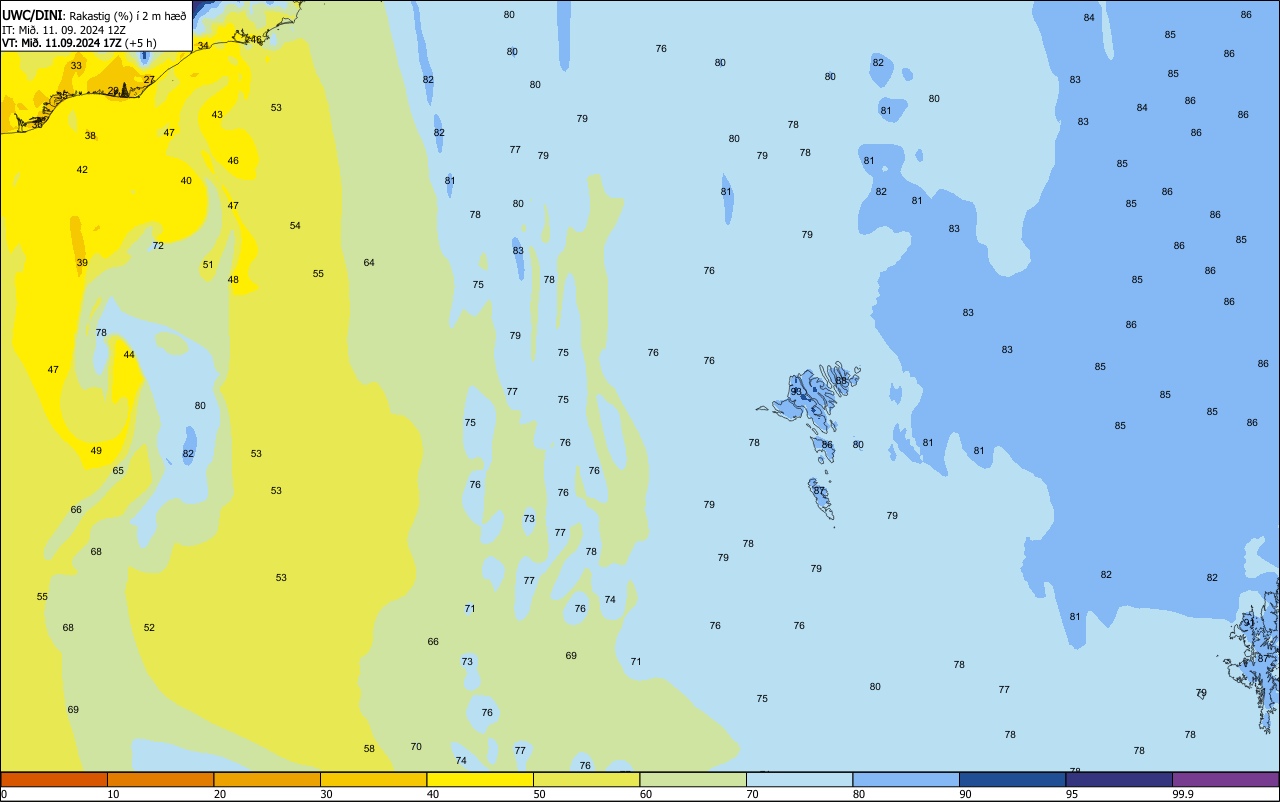
Task: Pick the gold 30–40 legend swatch
Action: point(373,779)
